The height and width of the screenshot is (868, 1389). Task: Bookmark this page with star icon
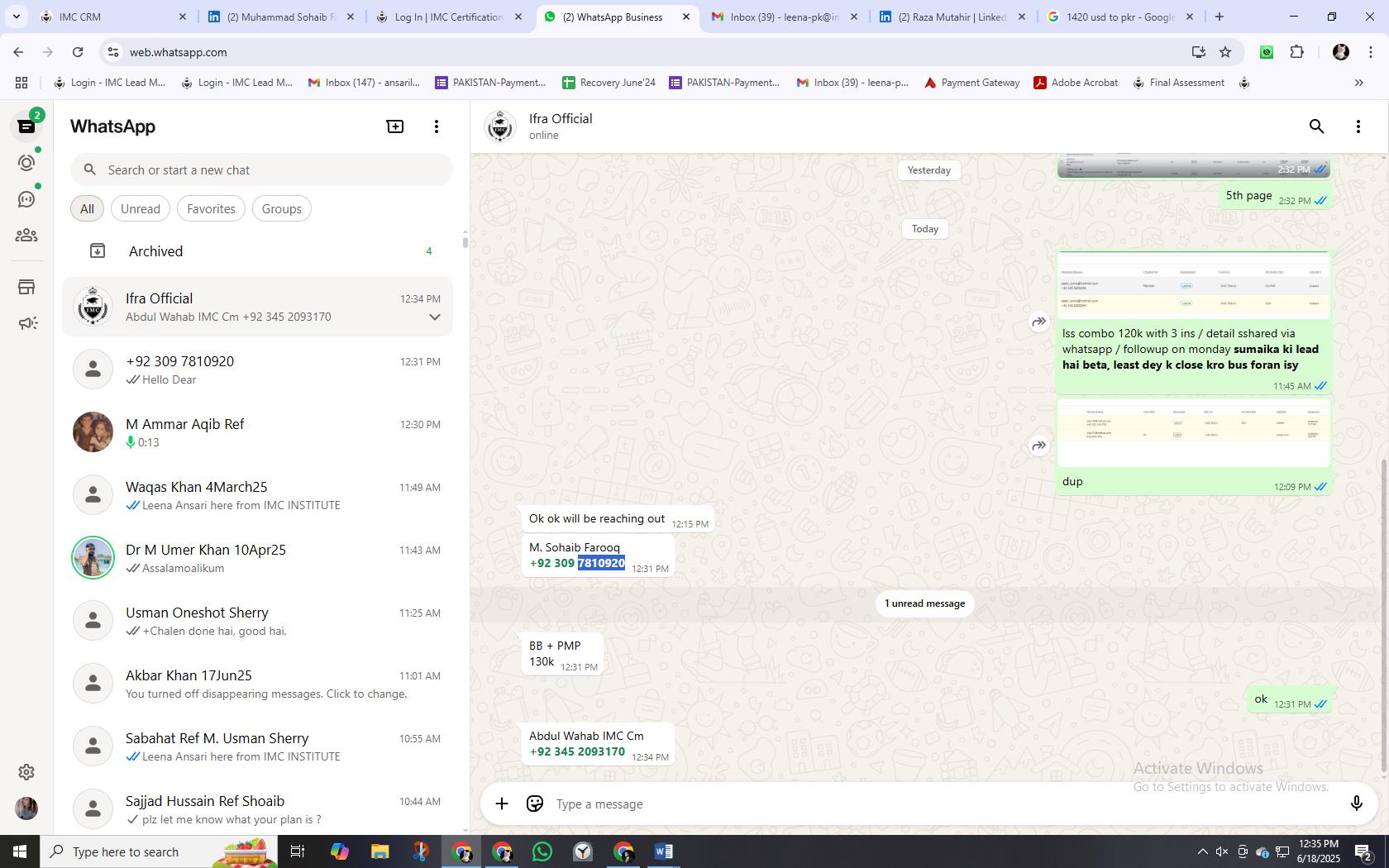tap(1225, 52)
